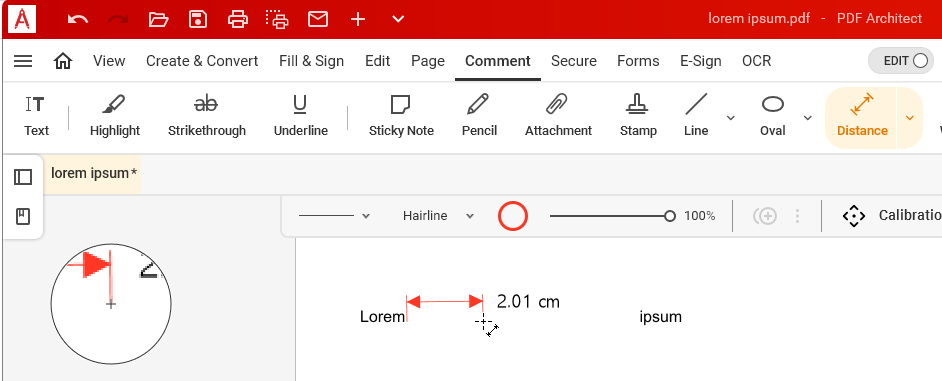Open the vertical three-dot options menu
Viewport: 942px width, 381px height.
coord(797,216)
